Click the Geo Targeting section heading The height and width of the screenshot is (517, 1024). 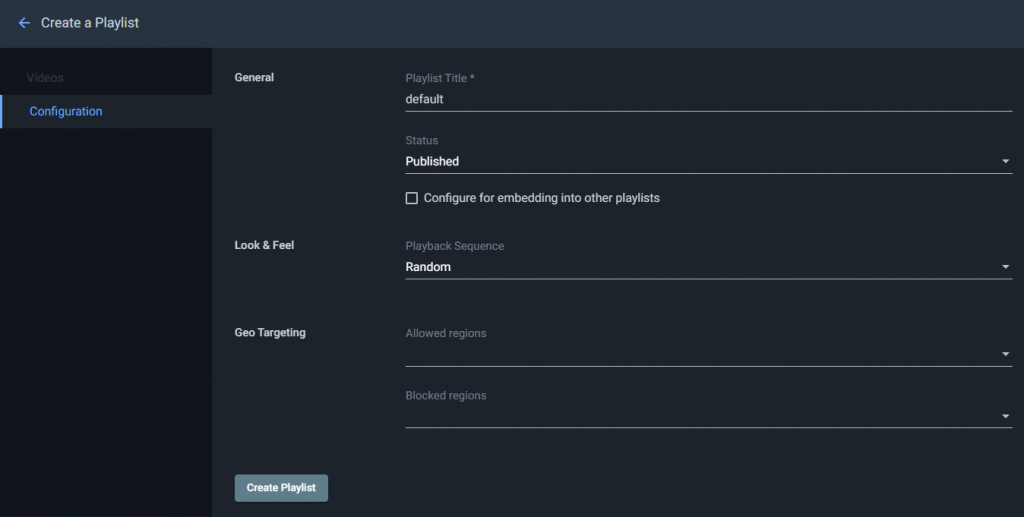coord(270,332)
